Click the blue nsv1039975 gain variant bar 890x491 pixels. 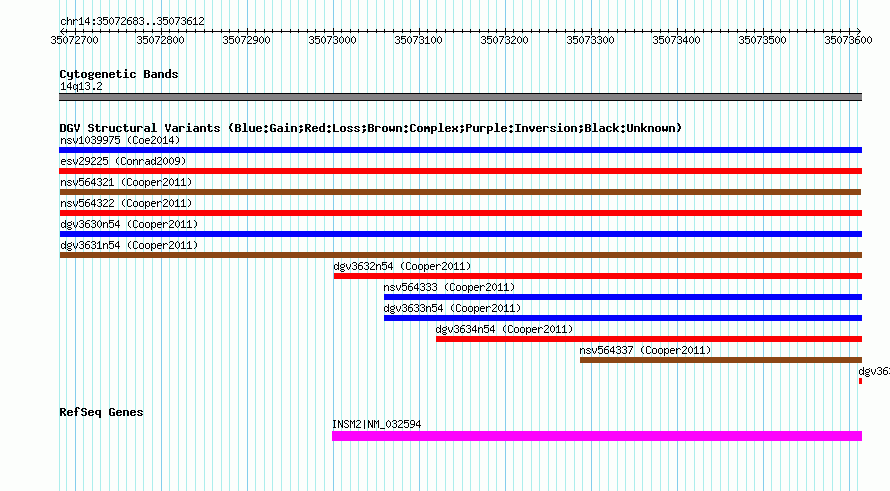tap(460, 150)
